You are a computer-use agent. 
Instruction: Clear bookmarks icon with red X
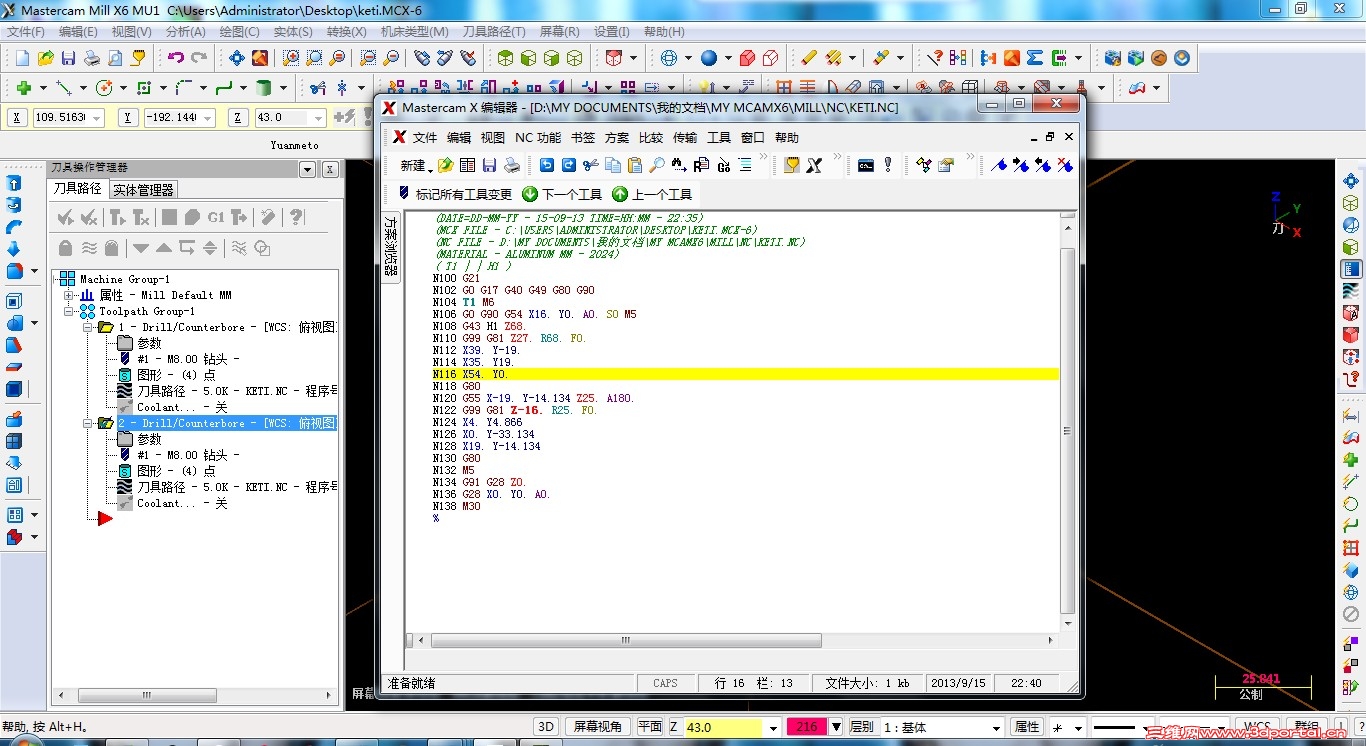pyautogui.click(x=1065, y=165)
